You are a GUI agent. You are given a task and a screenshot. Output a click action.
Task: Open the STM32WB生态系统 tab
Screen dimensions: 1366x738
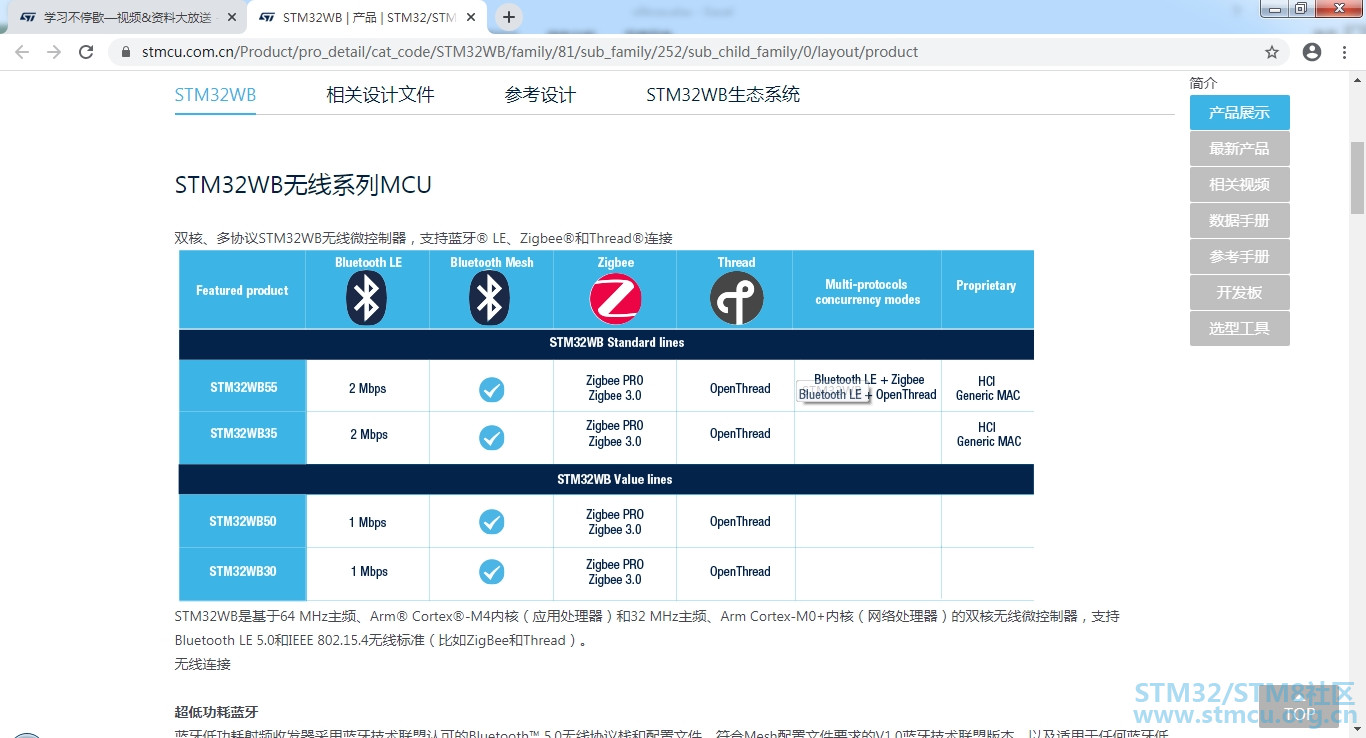click(723, 95)
